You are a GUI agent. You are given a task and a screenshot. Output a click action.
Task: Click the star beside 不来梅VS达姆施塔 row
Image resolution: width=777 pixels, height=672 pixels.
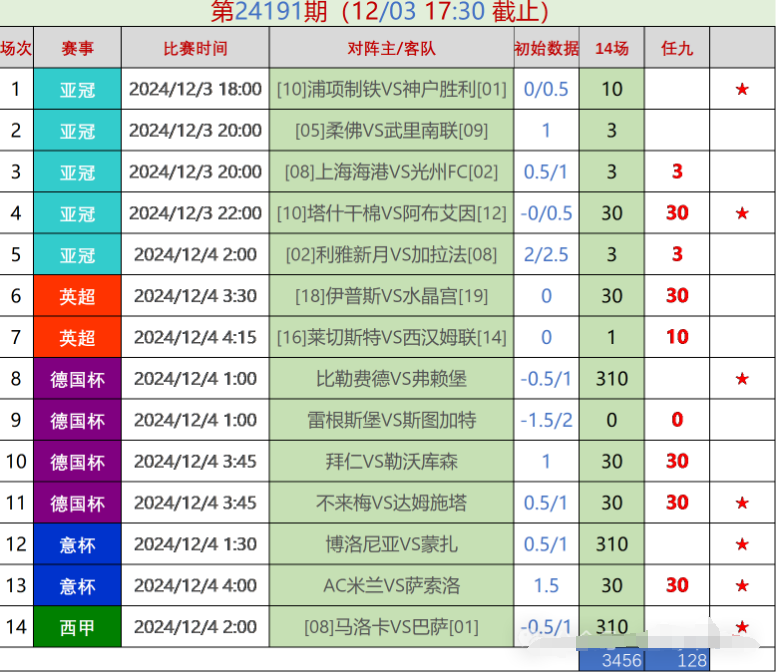point(742,503)
